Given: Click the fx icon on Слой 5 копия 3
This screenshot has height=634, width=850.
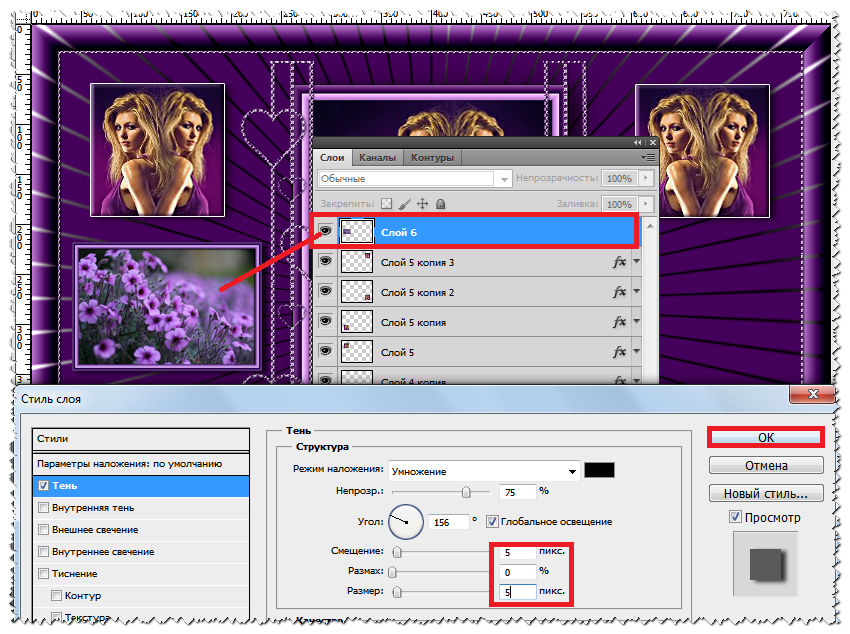Looking at the screenshot, I should point(619,262).
